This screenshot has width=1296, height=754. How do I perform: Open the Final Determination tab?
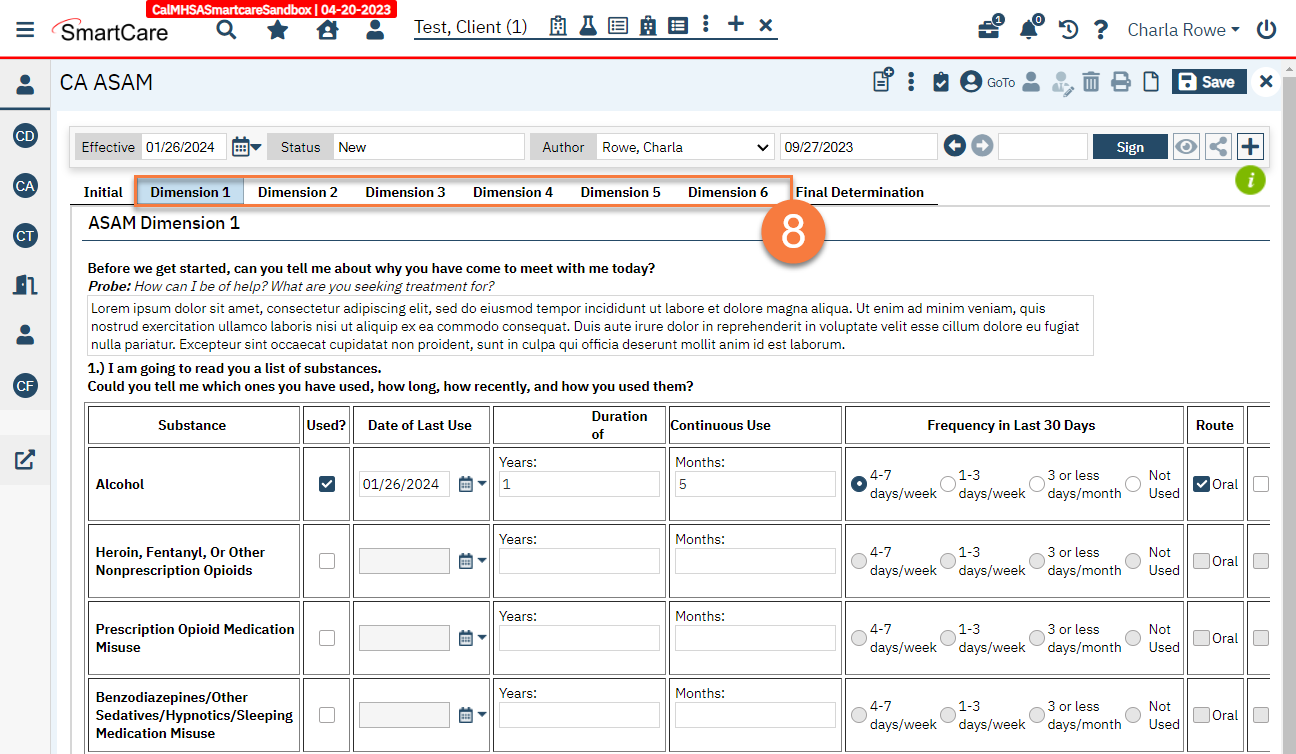point(859,192)
